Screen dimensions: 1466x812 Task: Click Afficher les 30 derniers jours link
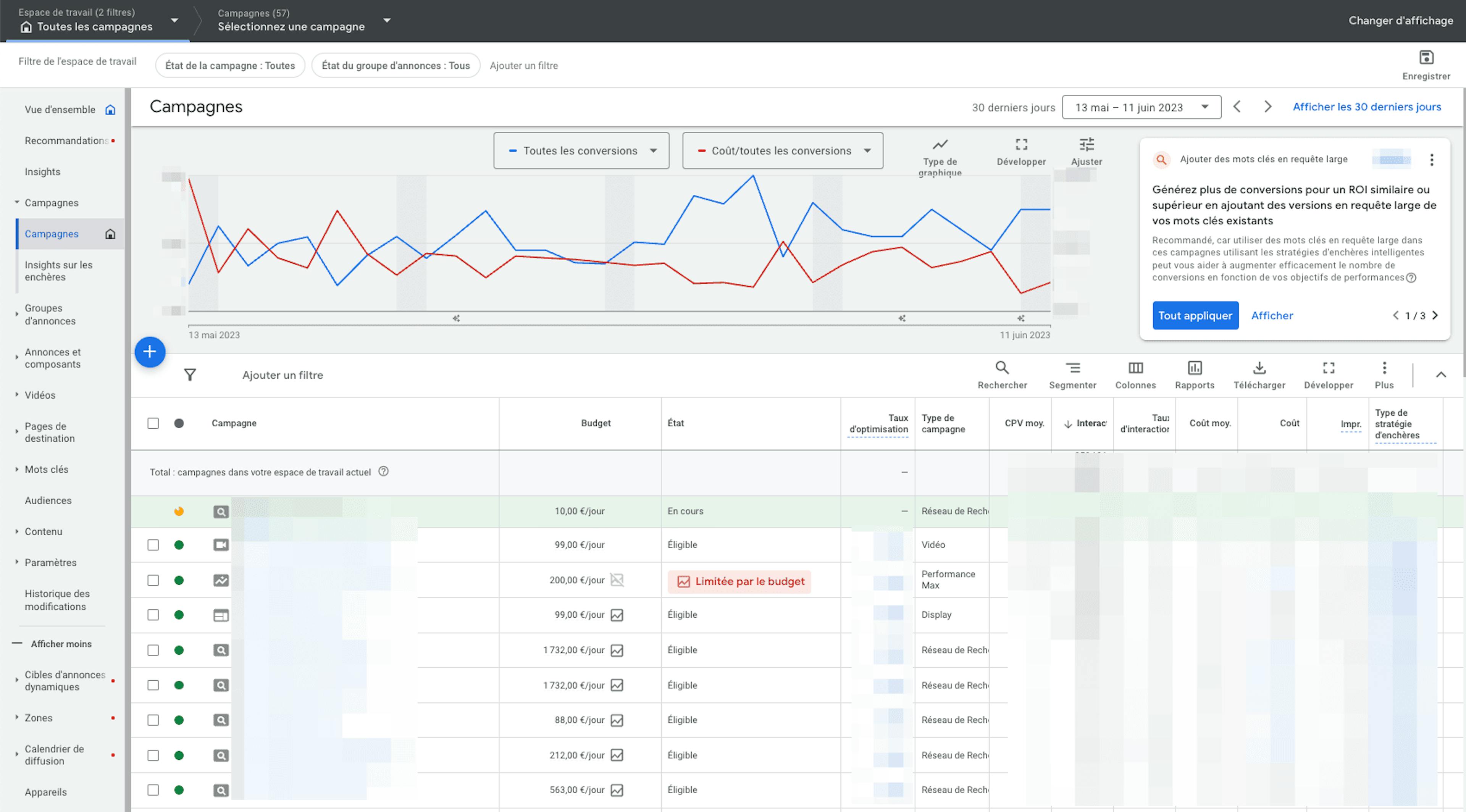coord(1366,107)
